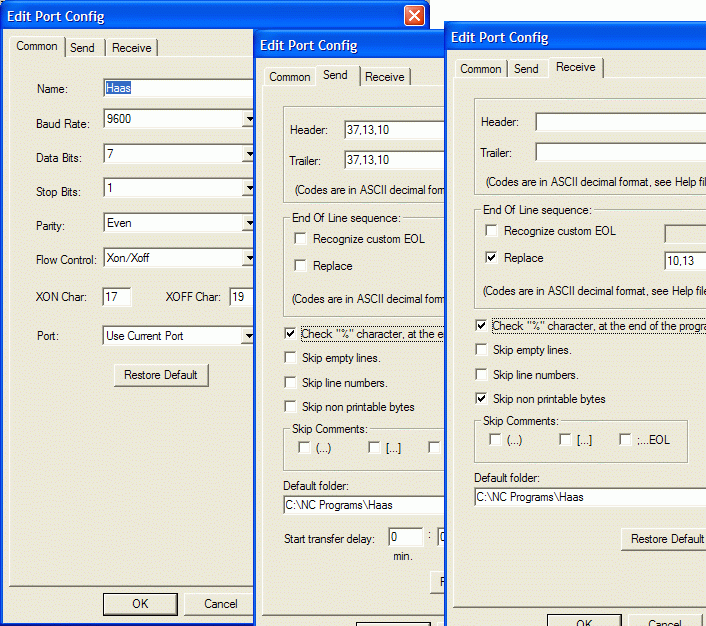The image size is (706, 626).
Task: Click Default folder field in Send dialog
Action: pyautogui.click(x=364, y=505)
